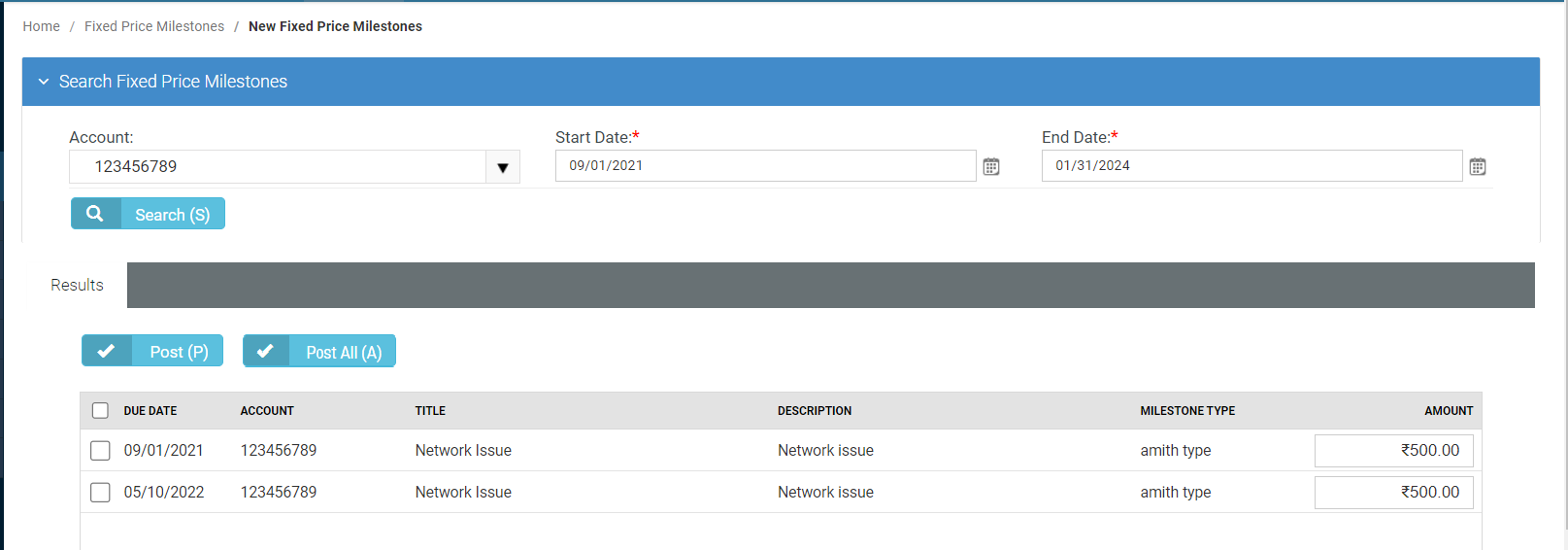This screenshot has height=550, width=1568.
Task: Click the checkmark icon on Post (P)
Action: click(106, 351)
